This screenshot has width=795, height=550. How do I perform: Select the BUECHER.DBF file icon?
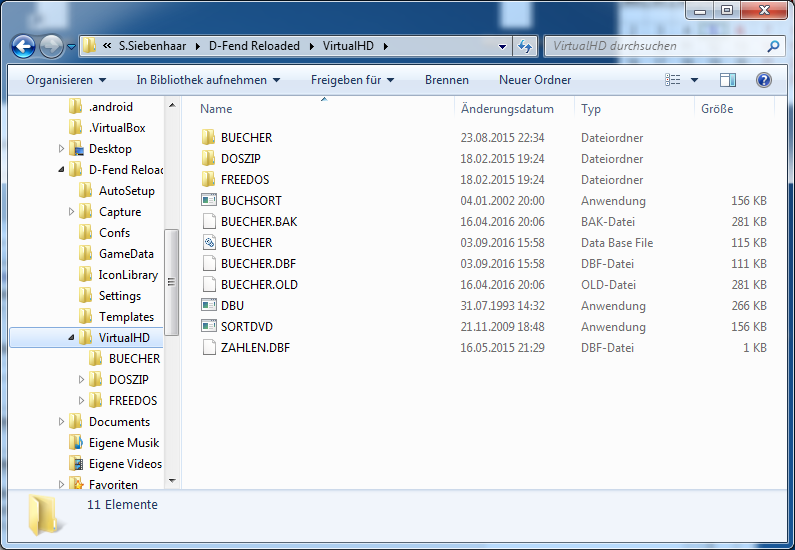click(x=209, y=264)
